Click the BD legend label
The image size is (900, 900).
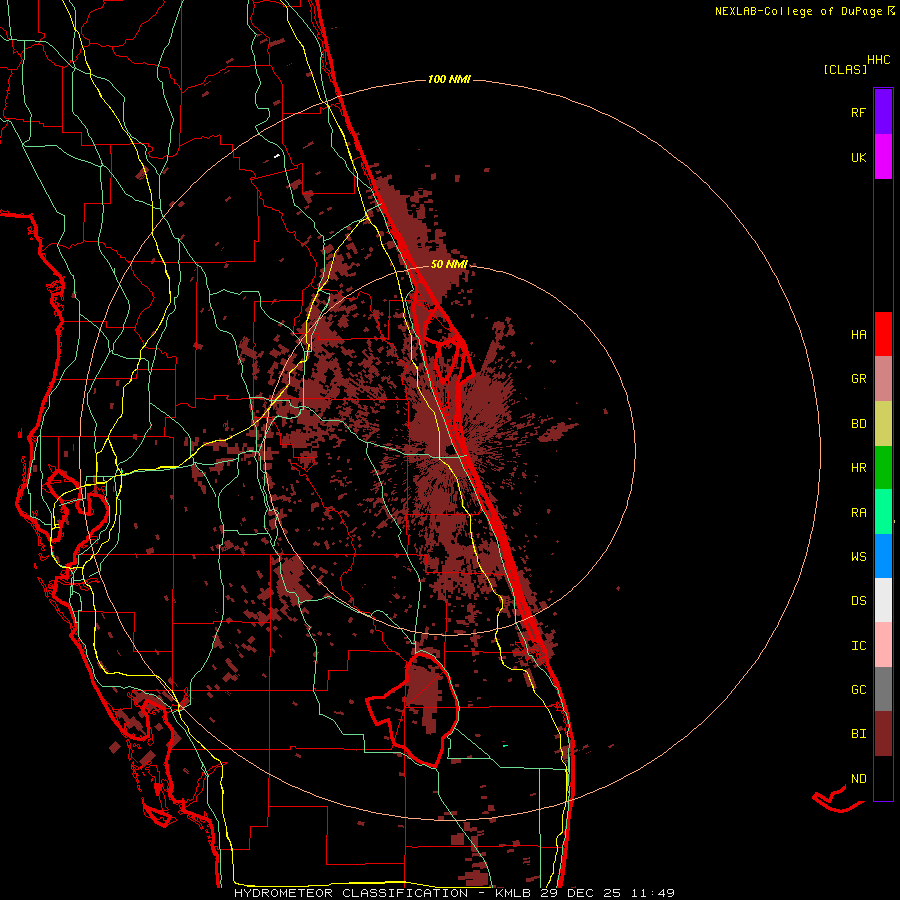tap(858, 424)
